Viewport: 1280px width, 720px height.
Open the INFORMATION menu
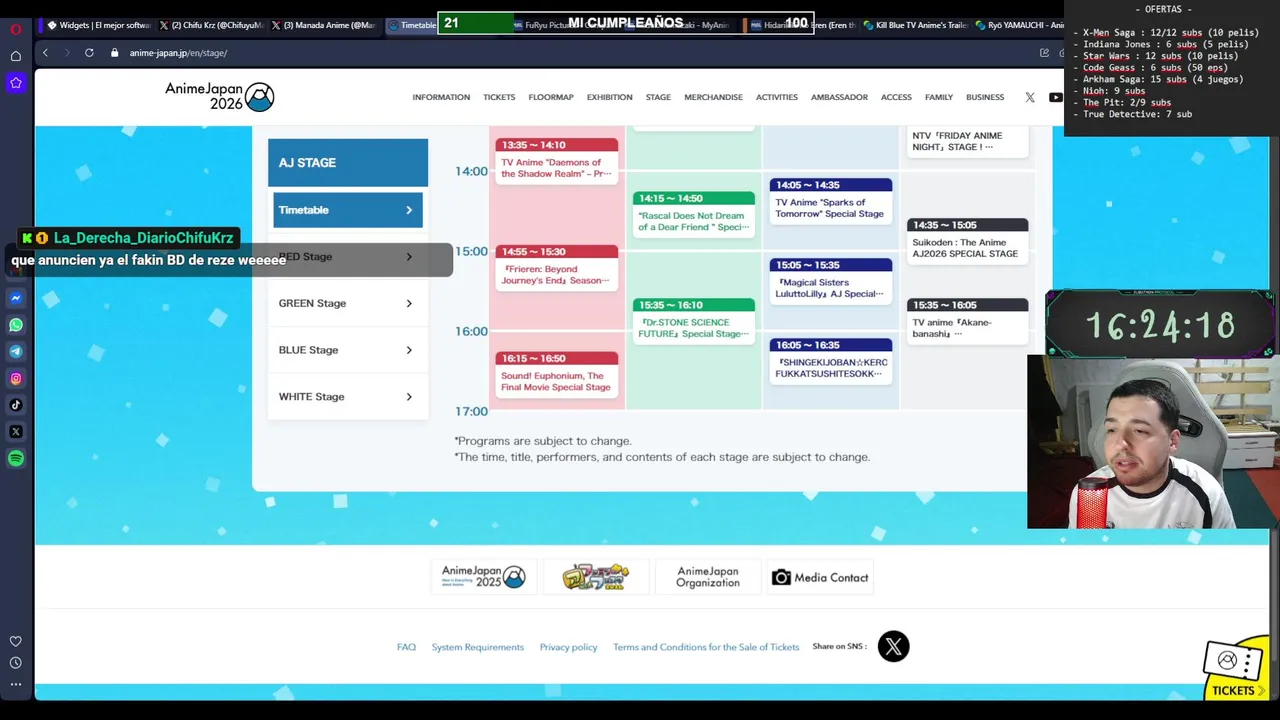(441, 97)
